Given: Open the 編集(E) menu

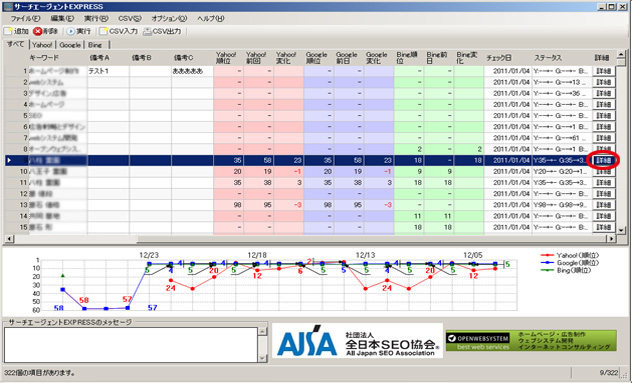Looking at the screenshot, I should point(62,19).
